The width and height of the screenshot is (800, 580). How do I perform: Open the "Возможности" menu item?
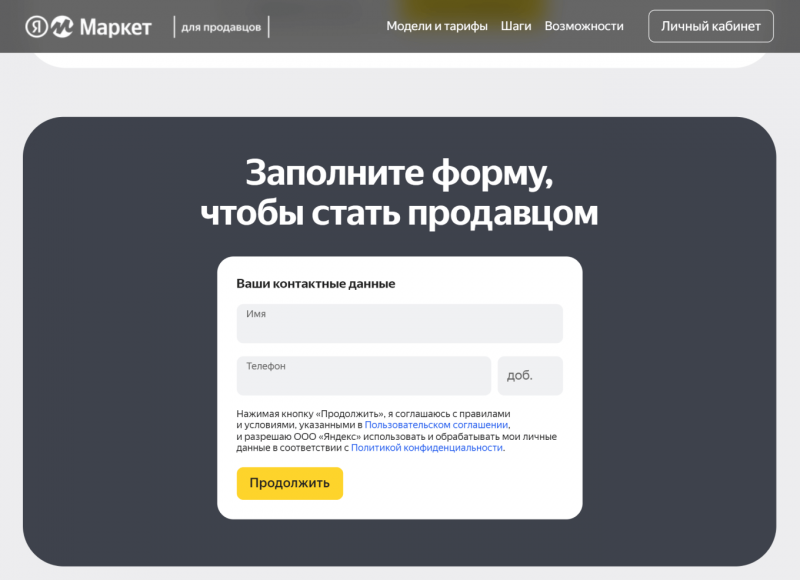point(584,26)
